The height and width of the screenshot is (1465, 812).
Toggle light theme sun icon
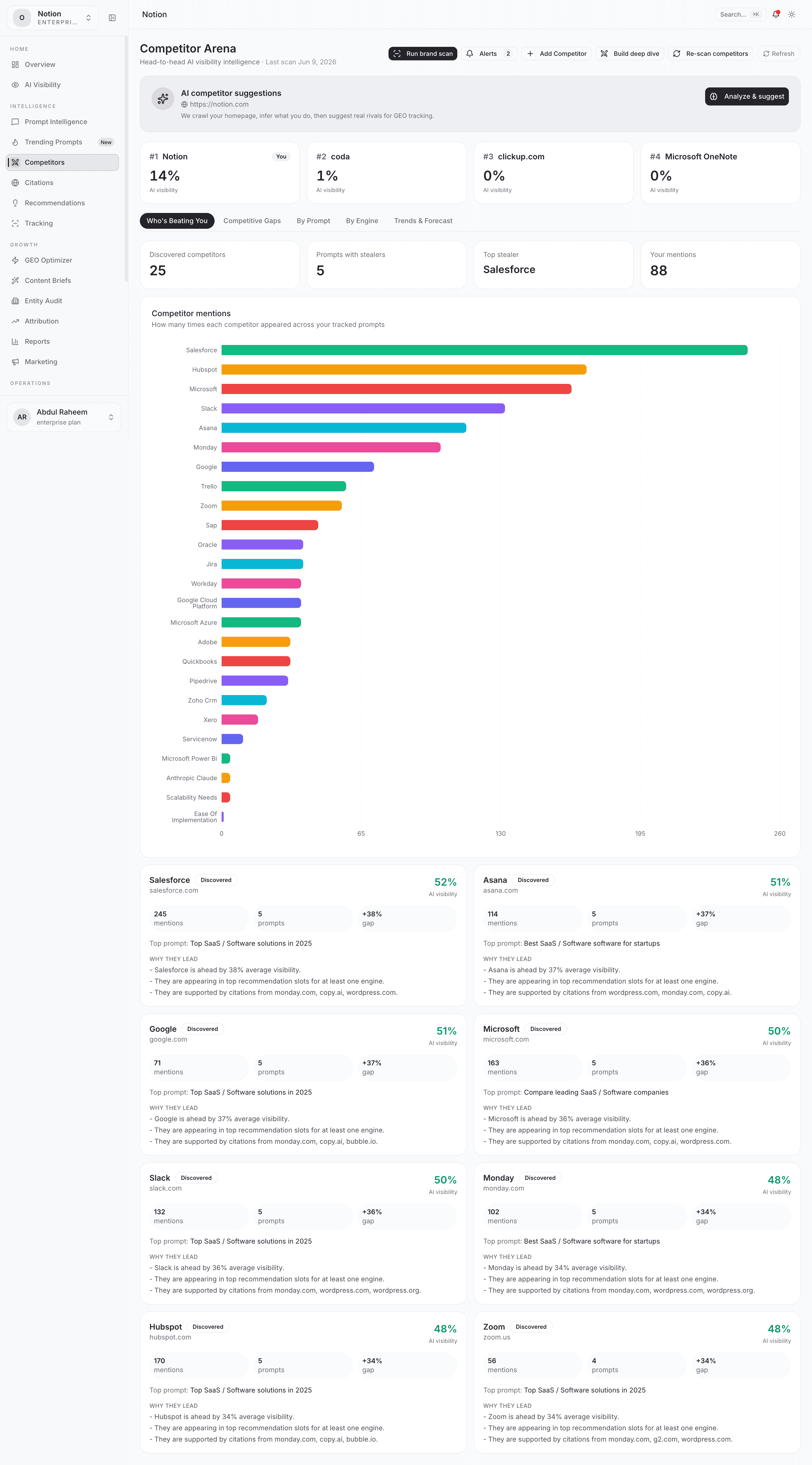pos(791,14)
